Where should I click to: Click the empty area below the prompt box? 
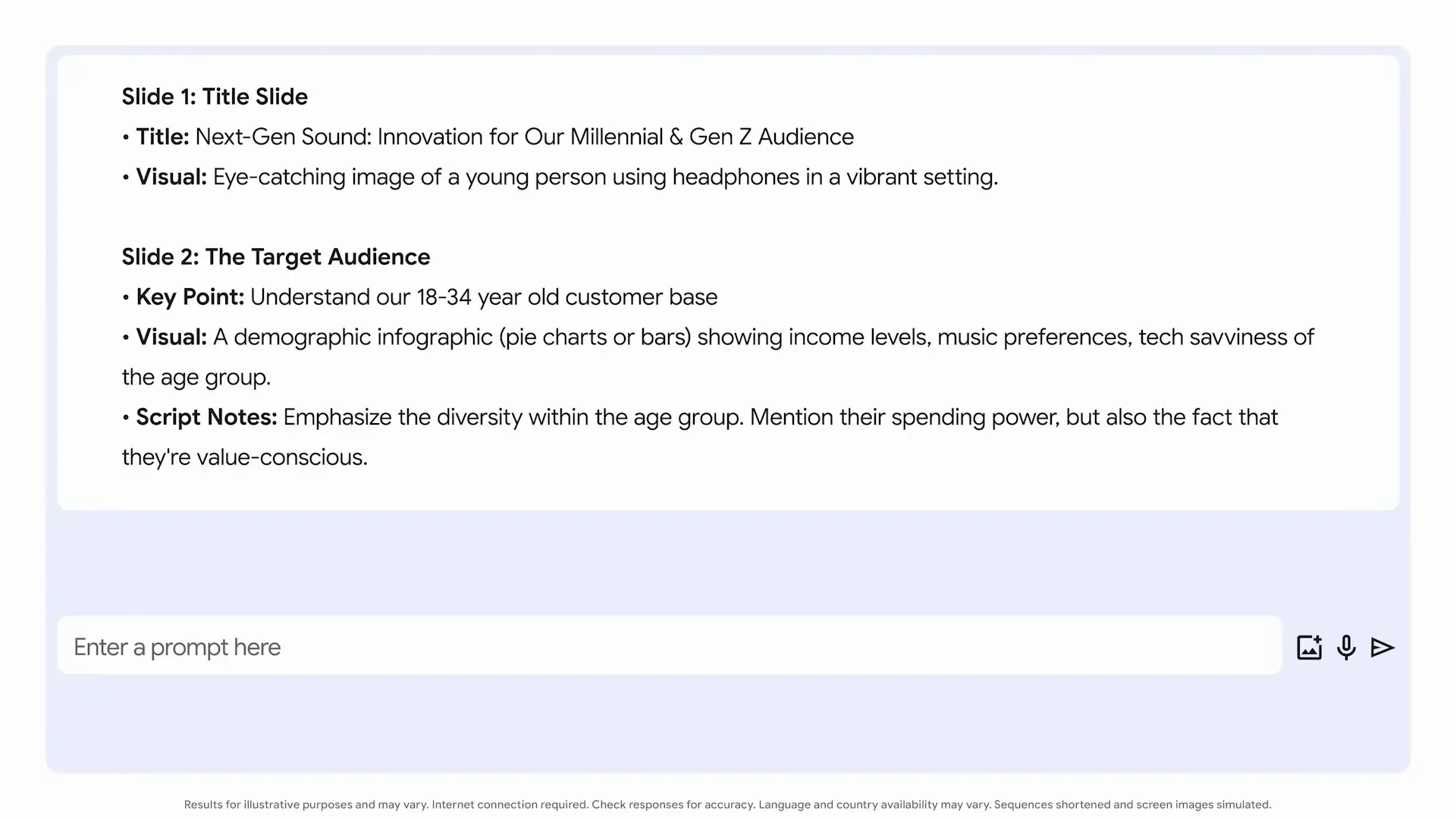(x=728, y=724)
